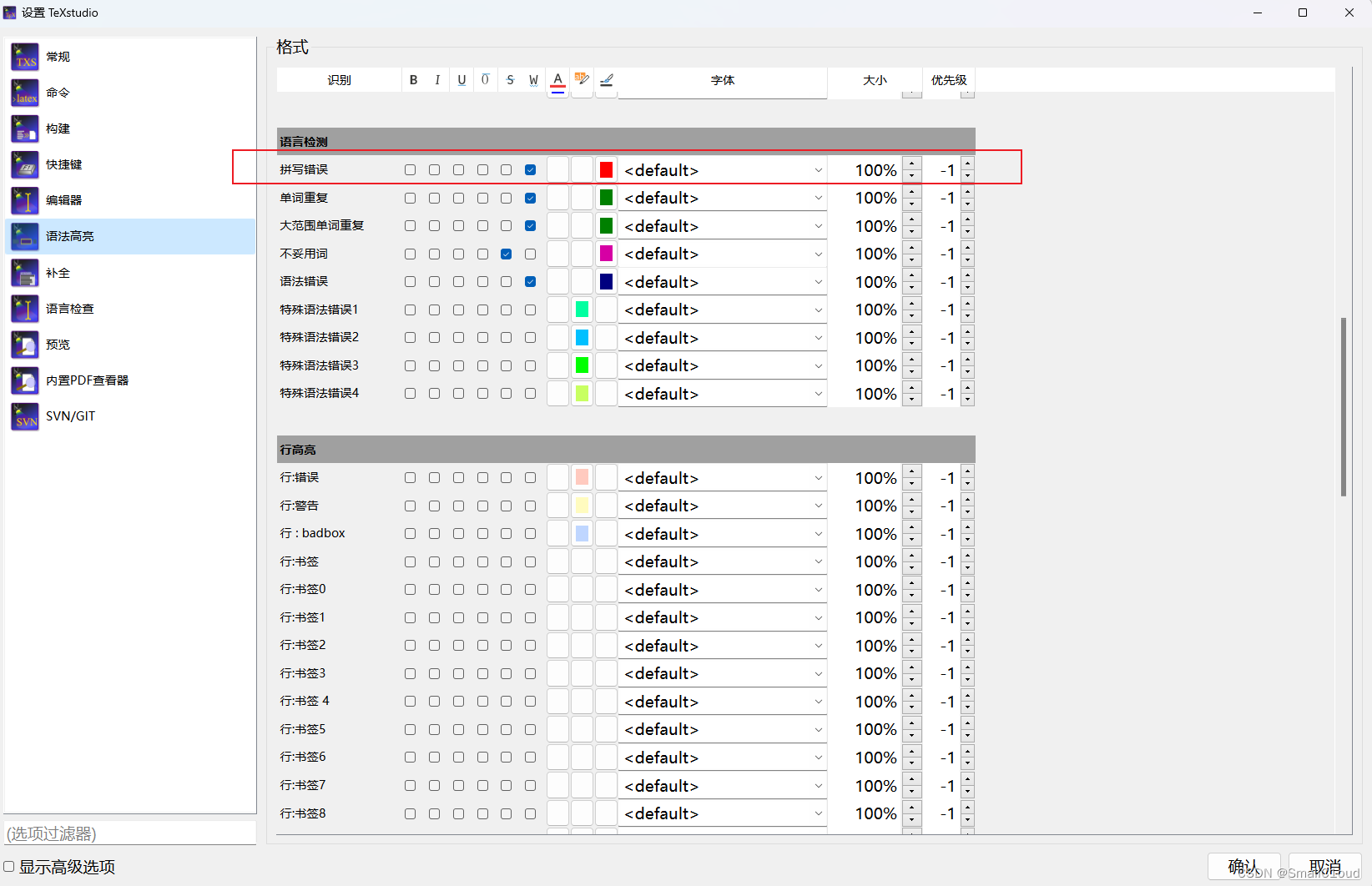
Task: Click the 选项过滤器 filter field
Action: [x=130, y=833]
